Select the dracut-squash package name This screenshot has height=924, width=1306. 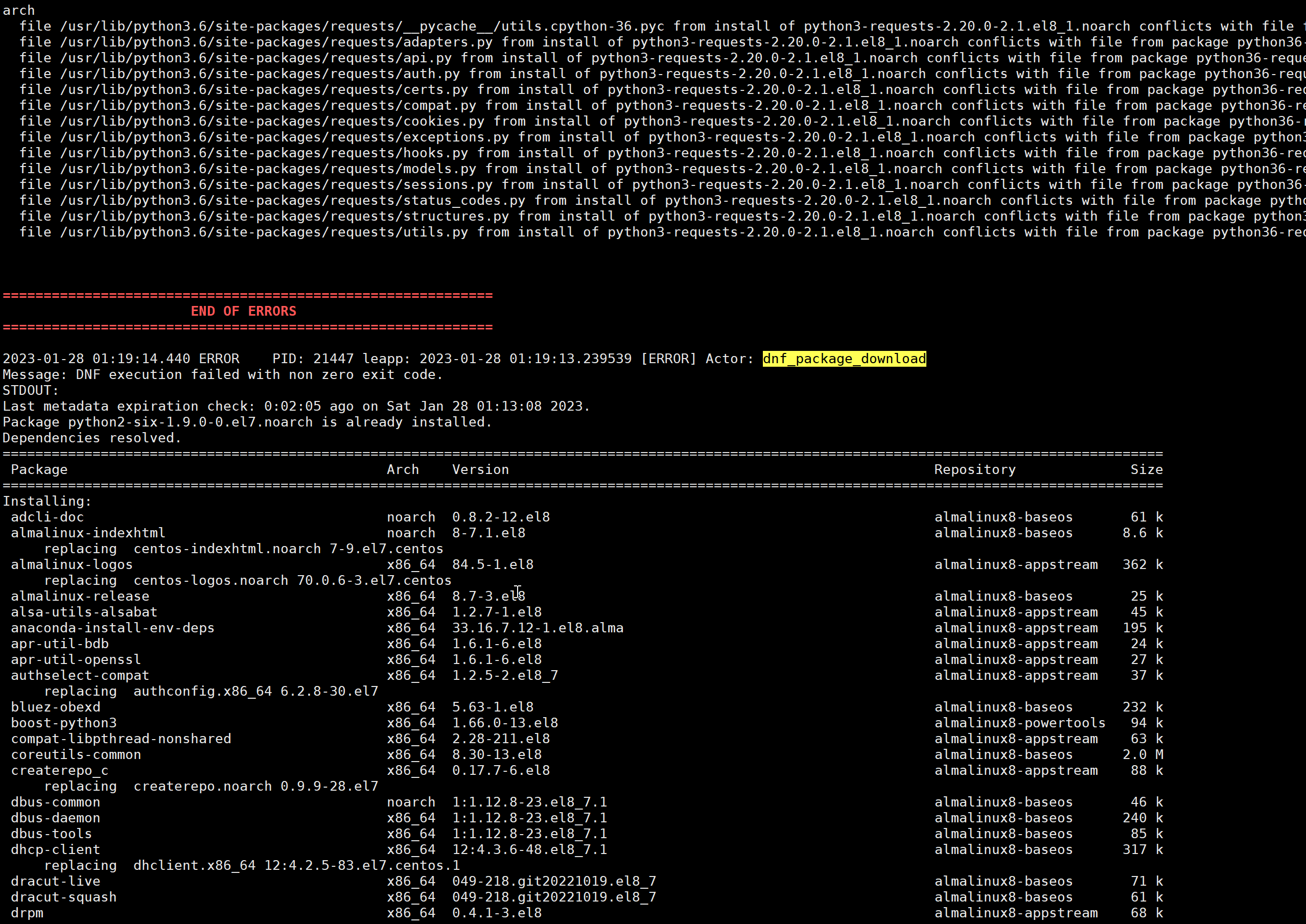pos(63,897)
